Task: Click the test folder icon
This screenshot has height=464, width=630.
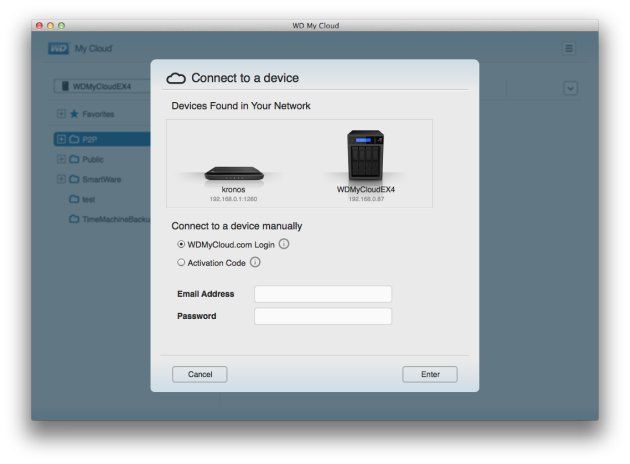Action: coord(74,199)
